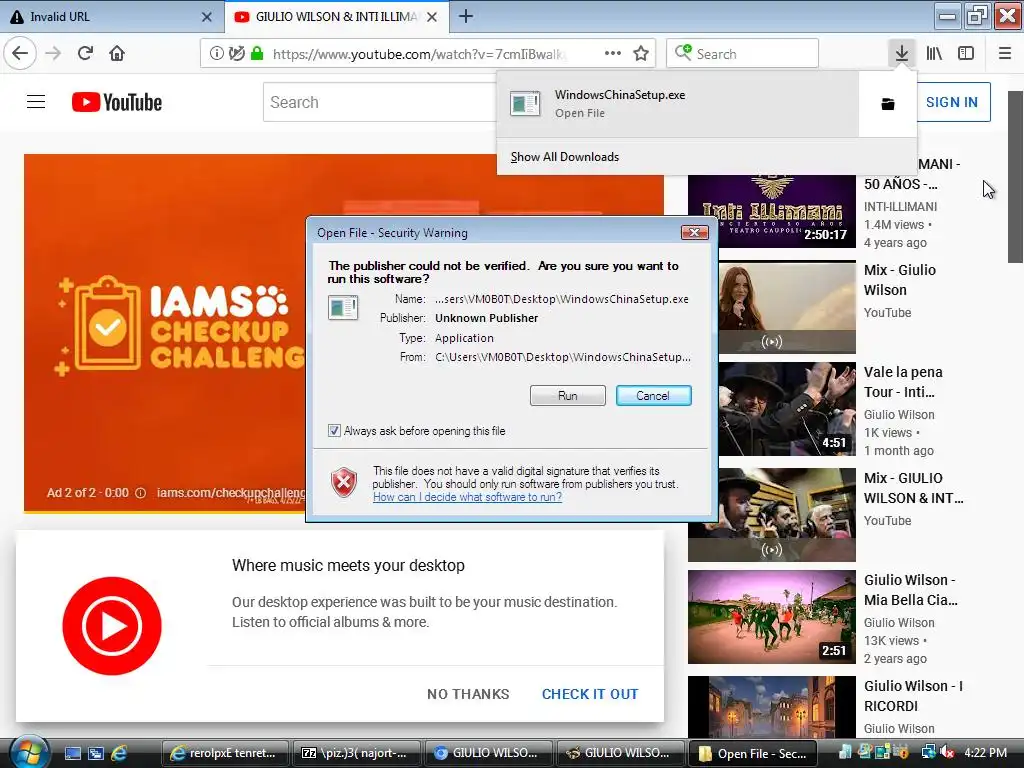Open containing folder for WindowsChinaSetup.exe
Image resolution: width=1024 pixels, height=768 pixels.
click(888, 104)
